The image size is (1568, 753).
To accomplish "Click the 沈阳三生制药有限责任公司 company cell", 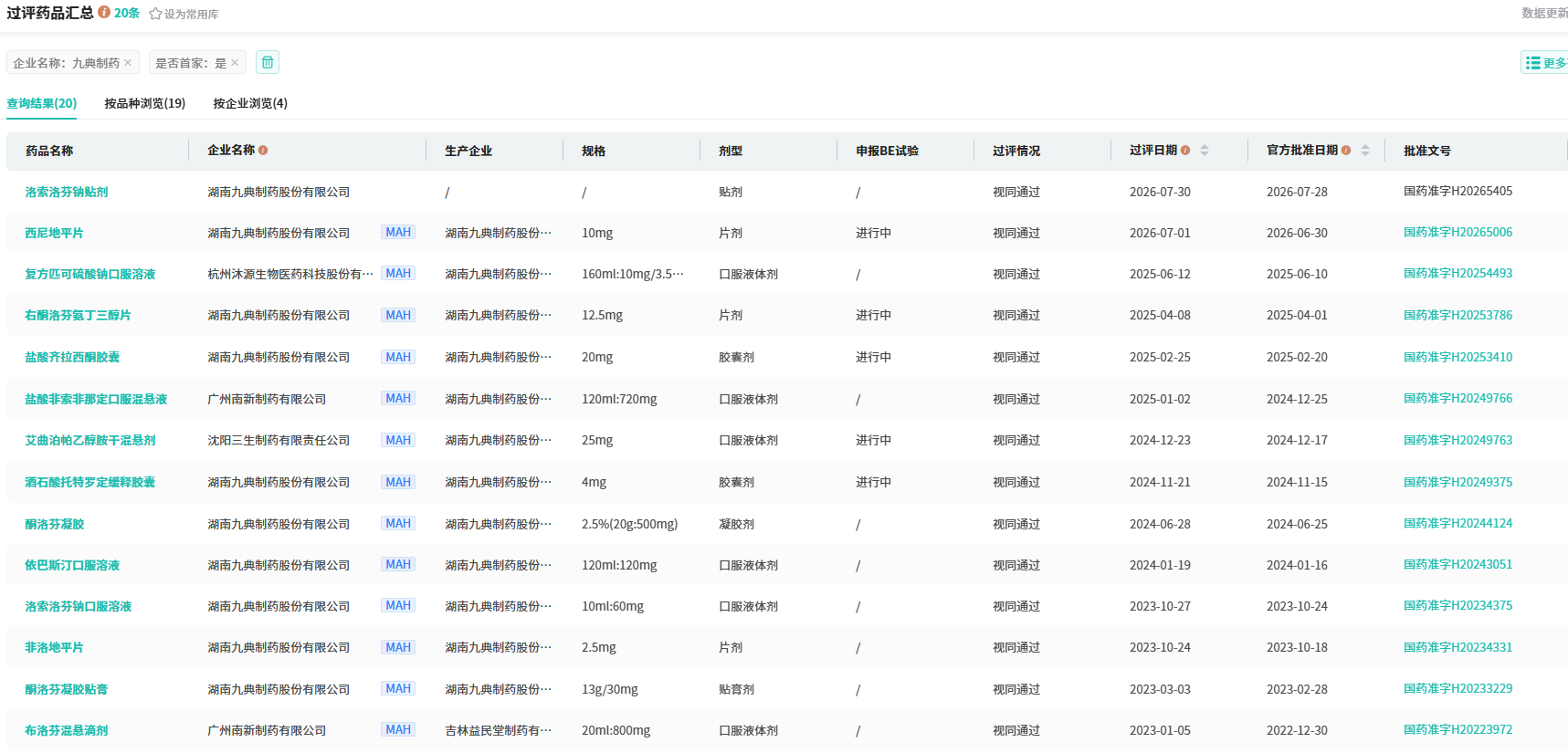I will point(279,441).
